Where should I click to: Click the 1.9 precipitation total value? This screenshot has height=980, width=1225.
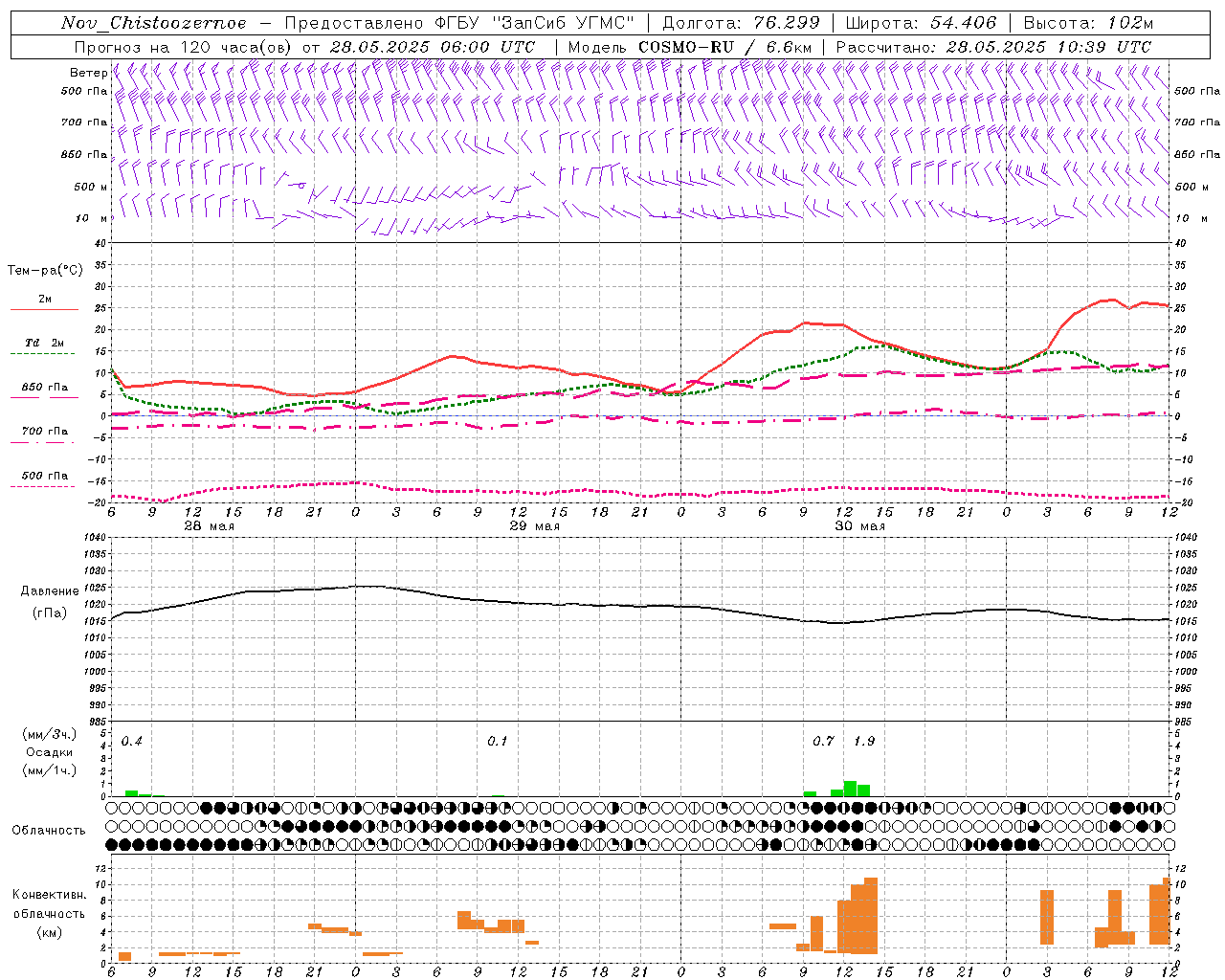[864, 742]
